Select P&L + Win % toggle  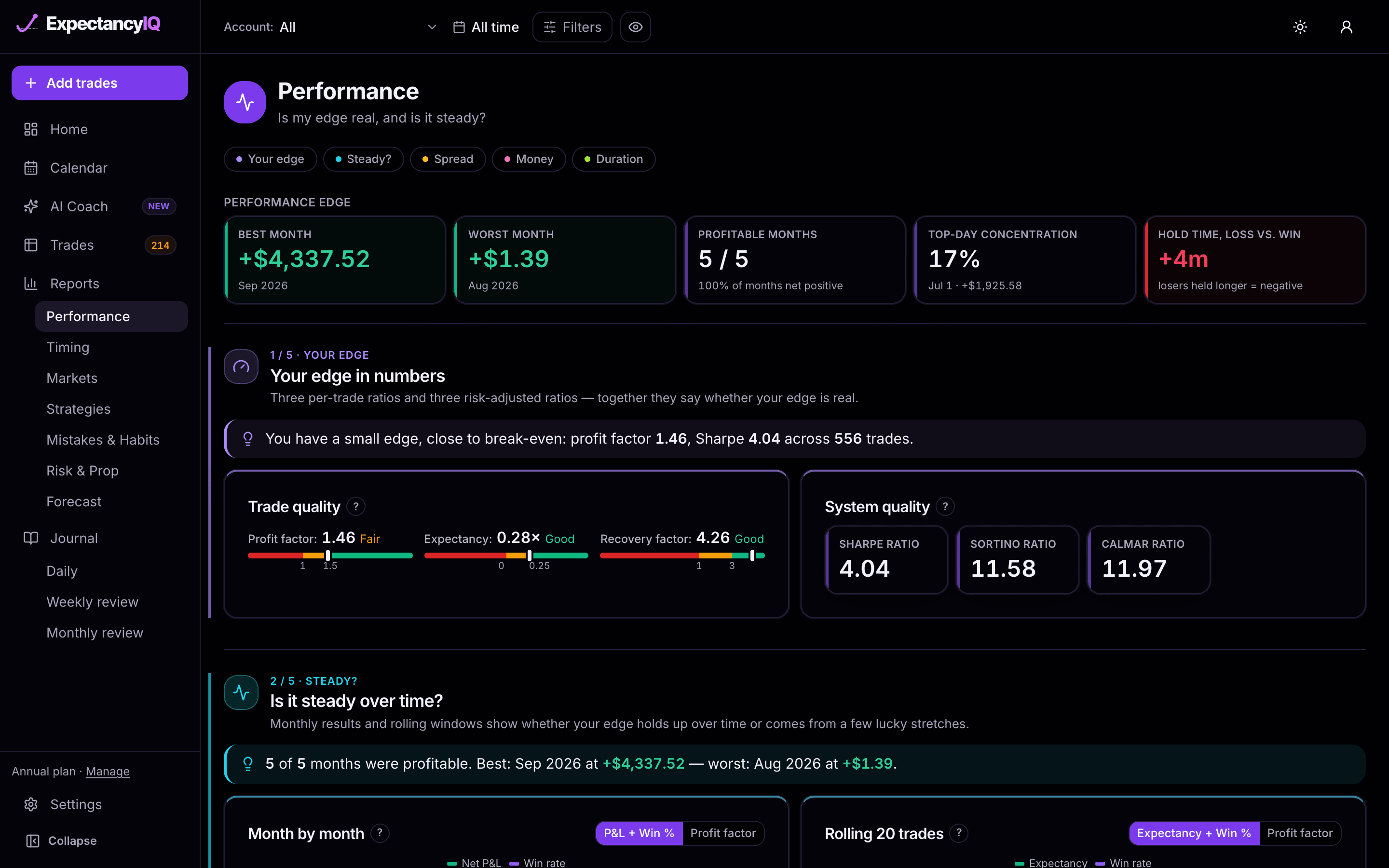click(x=639, y=833)
